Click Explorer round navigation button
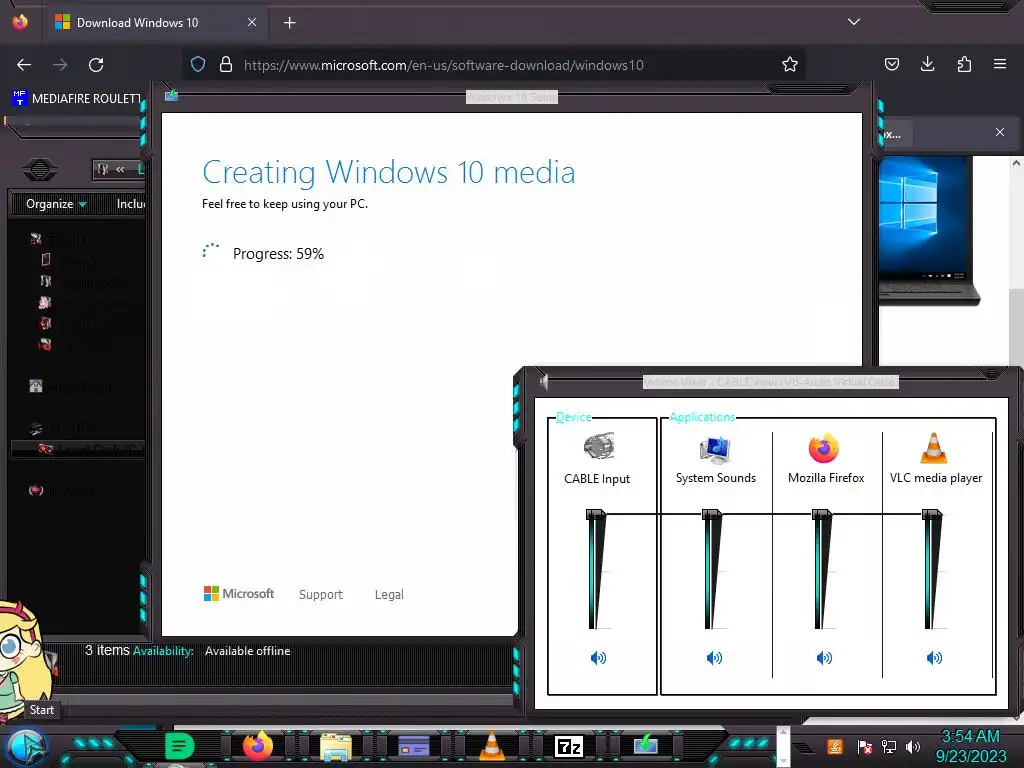Viewport: 1024px width, 768px height. 40,170
